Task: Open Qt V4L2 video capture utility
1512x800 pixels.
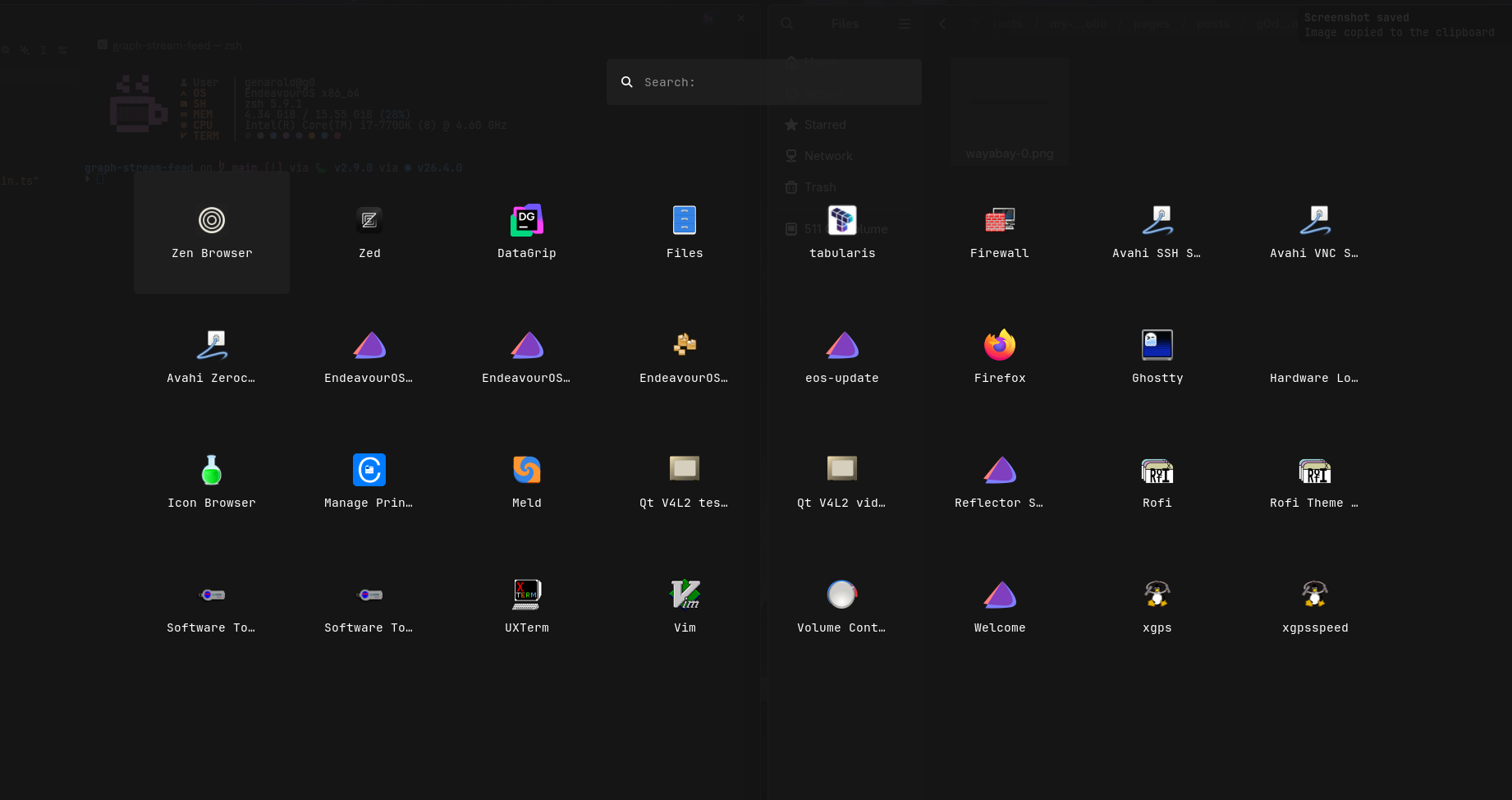Action: [842, 483]
